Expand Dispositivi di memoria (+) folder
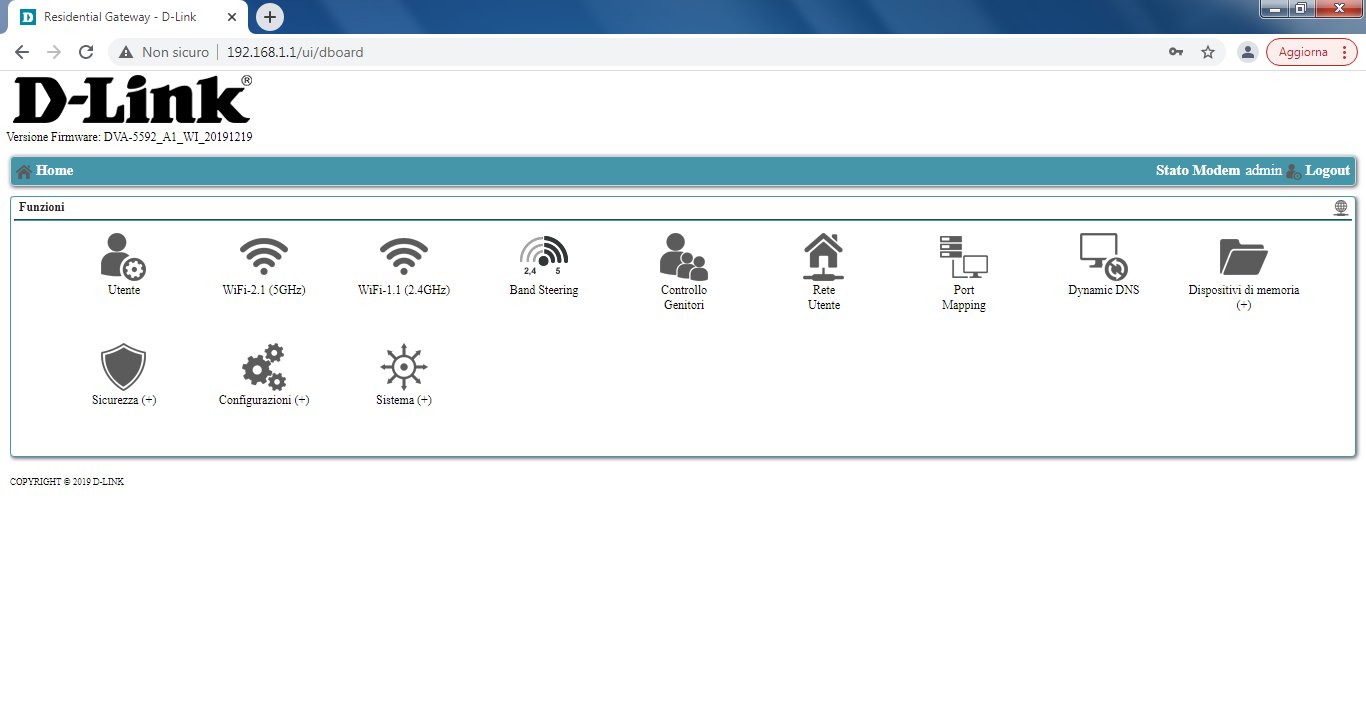 1244,257
